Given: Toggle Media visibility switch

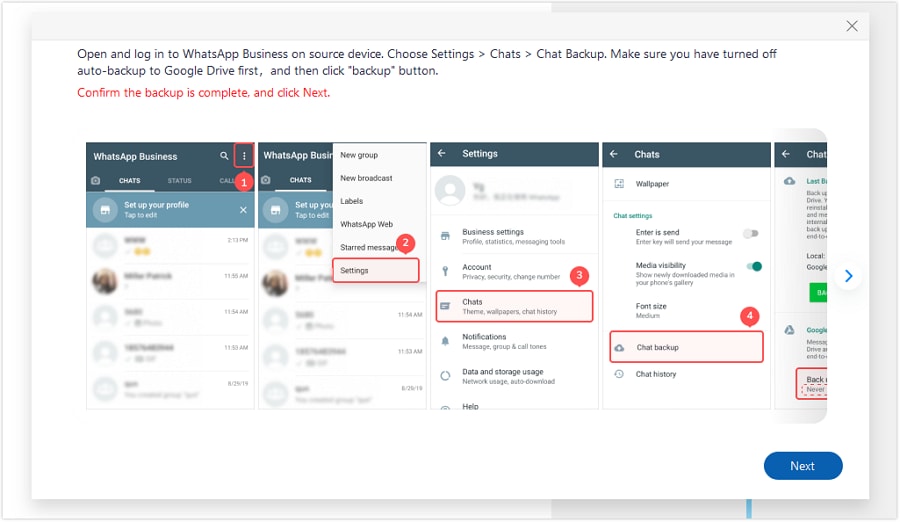Looking at the screenshot, I should (754, 266).
